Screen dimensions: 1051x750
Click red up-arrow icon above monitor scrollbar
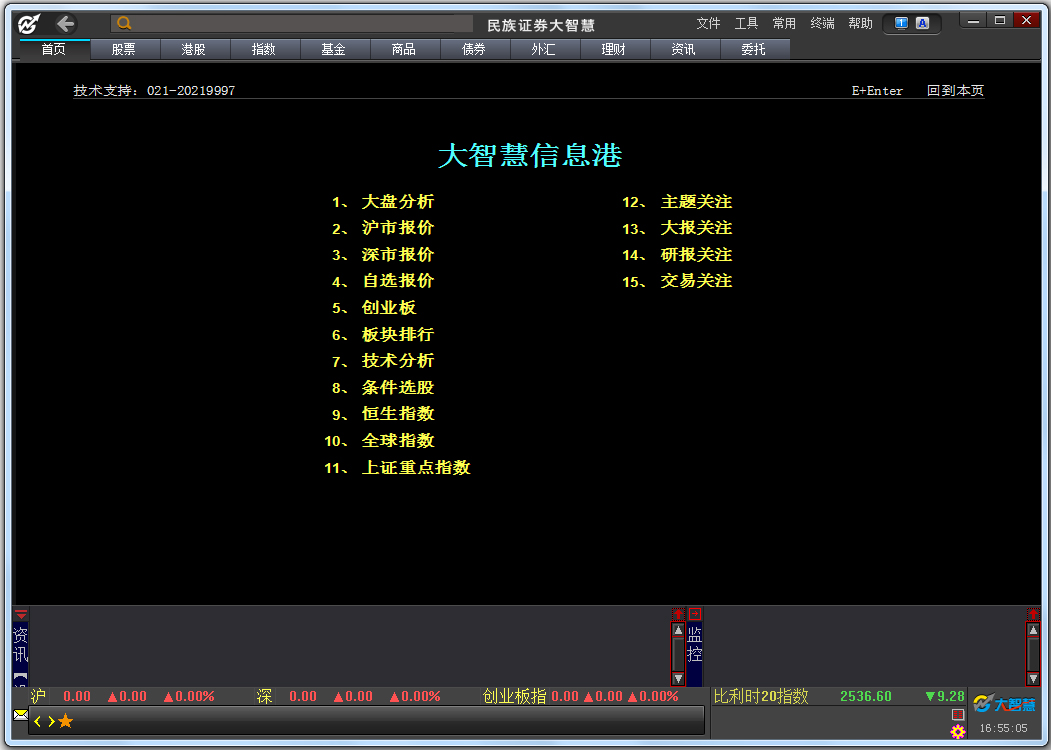1033,614
